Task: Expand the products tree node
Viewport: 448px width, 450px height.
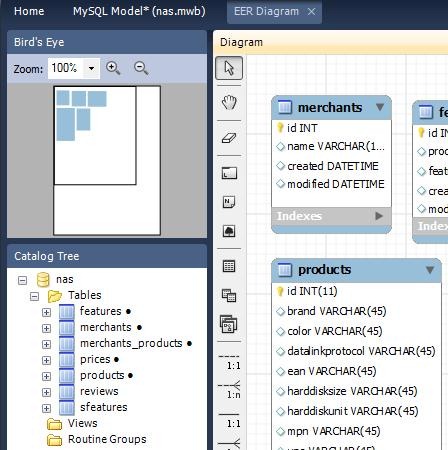Action: pyautogui.click(x=46, y=376)
